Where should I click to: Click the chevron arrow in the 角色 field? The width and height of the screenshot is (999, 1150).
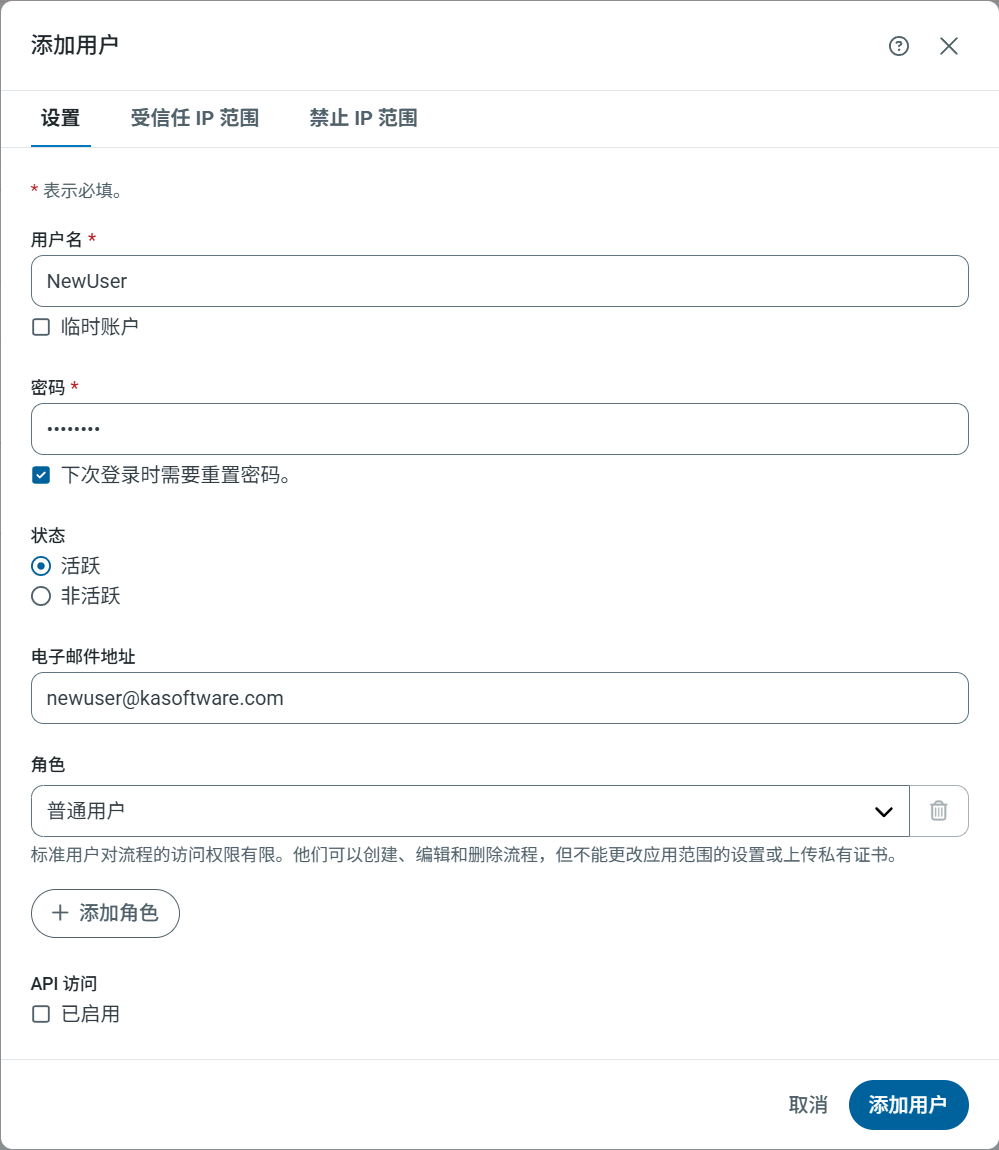click(884, 811)
